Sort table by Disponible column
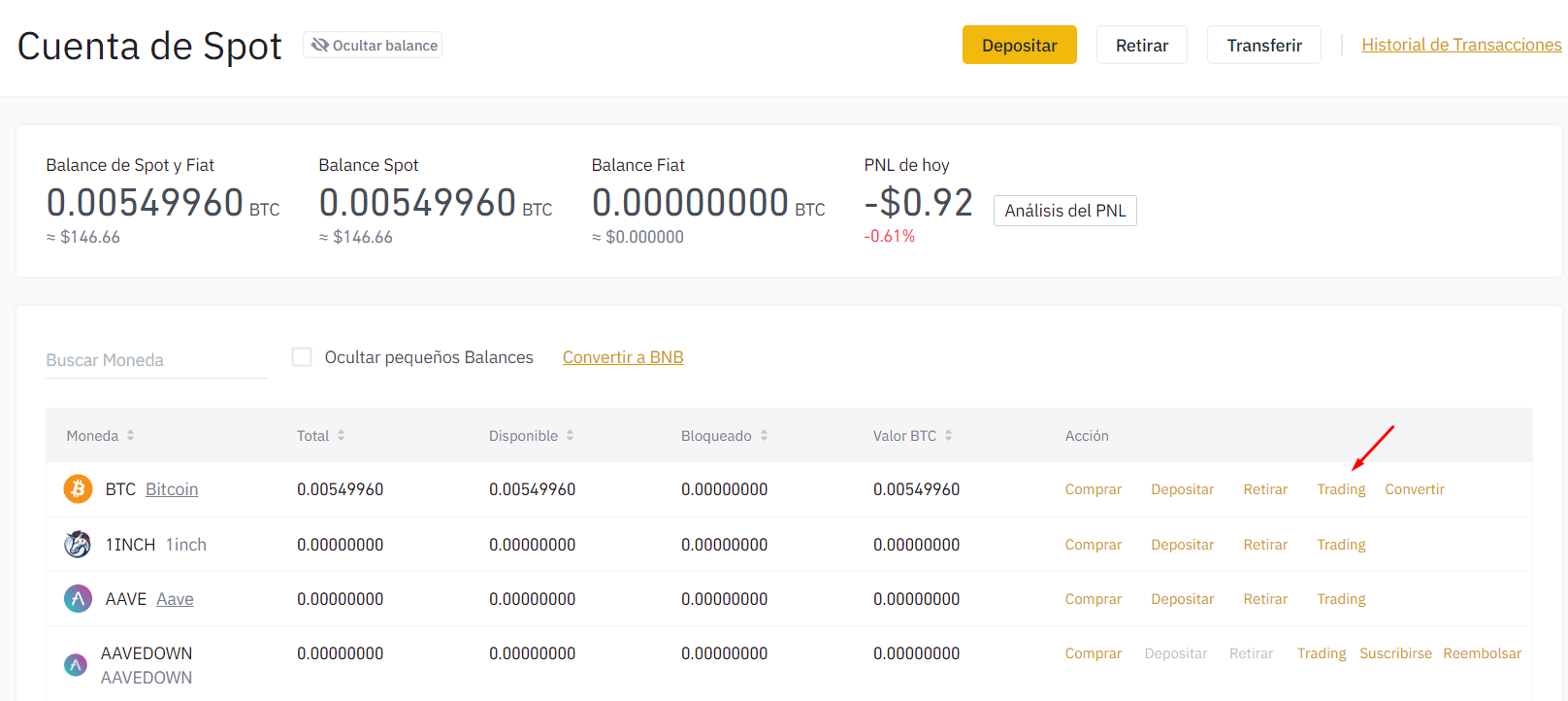The image size is (1568, 701). (531, 436)
